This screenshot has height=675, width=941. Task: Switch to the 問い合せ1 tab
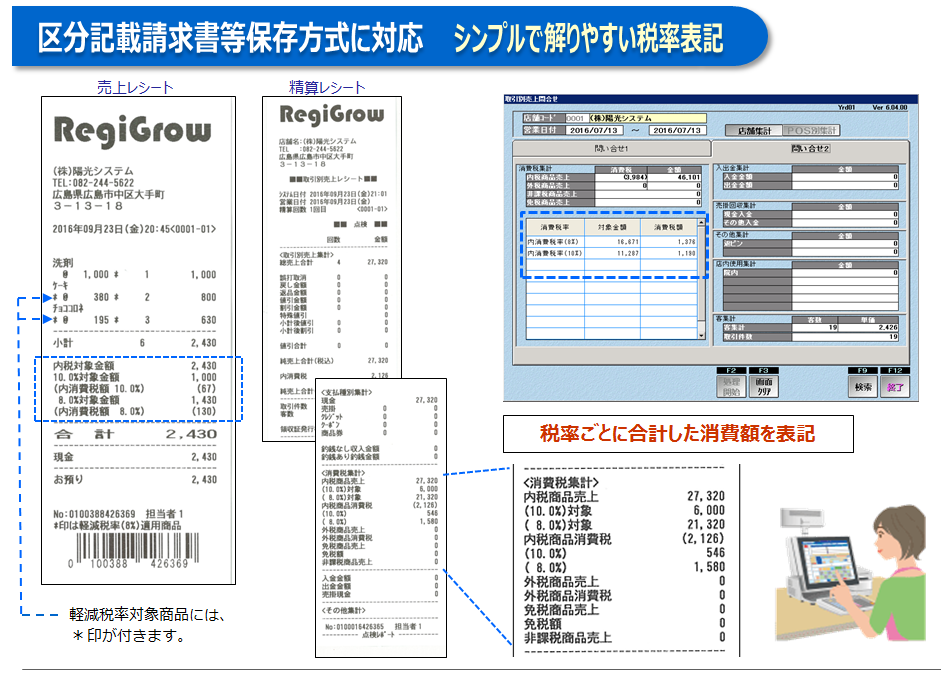tap(611, 148)
